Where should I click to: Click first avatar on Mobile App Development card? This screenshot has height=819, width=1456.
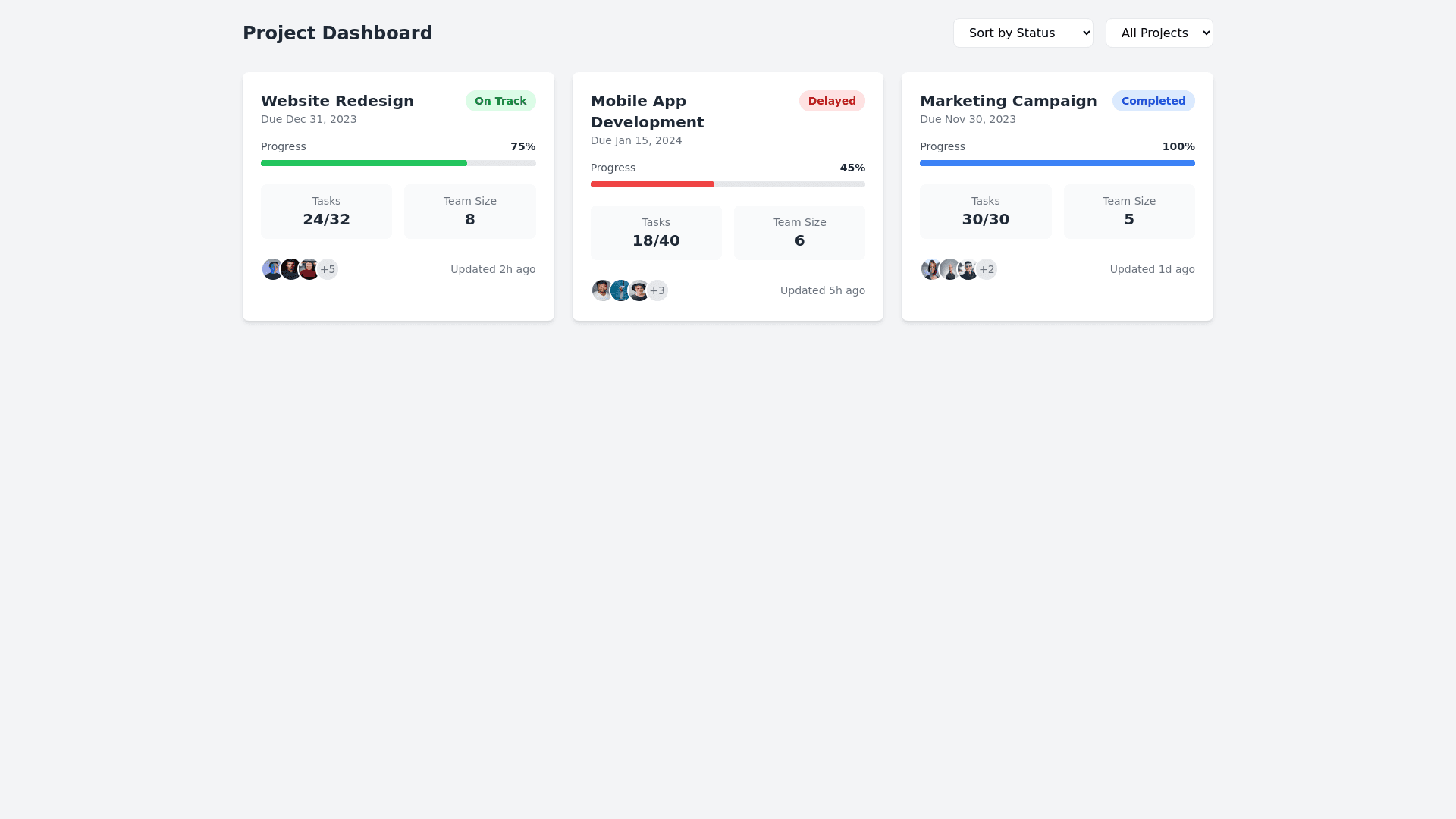pos(601,290)
